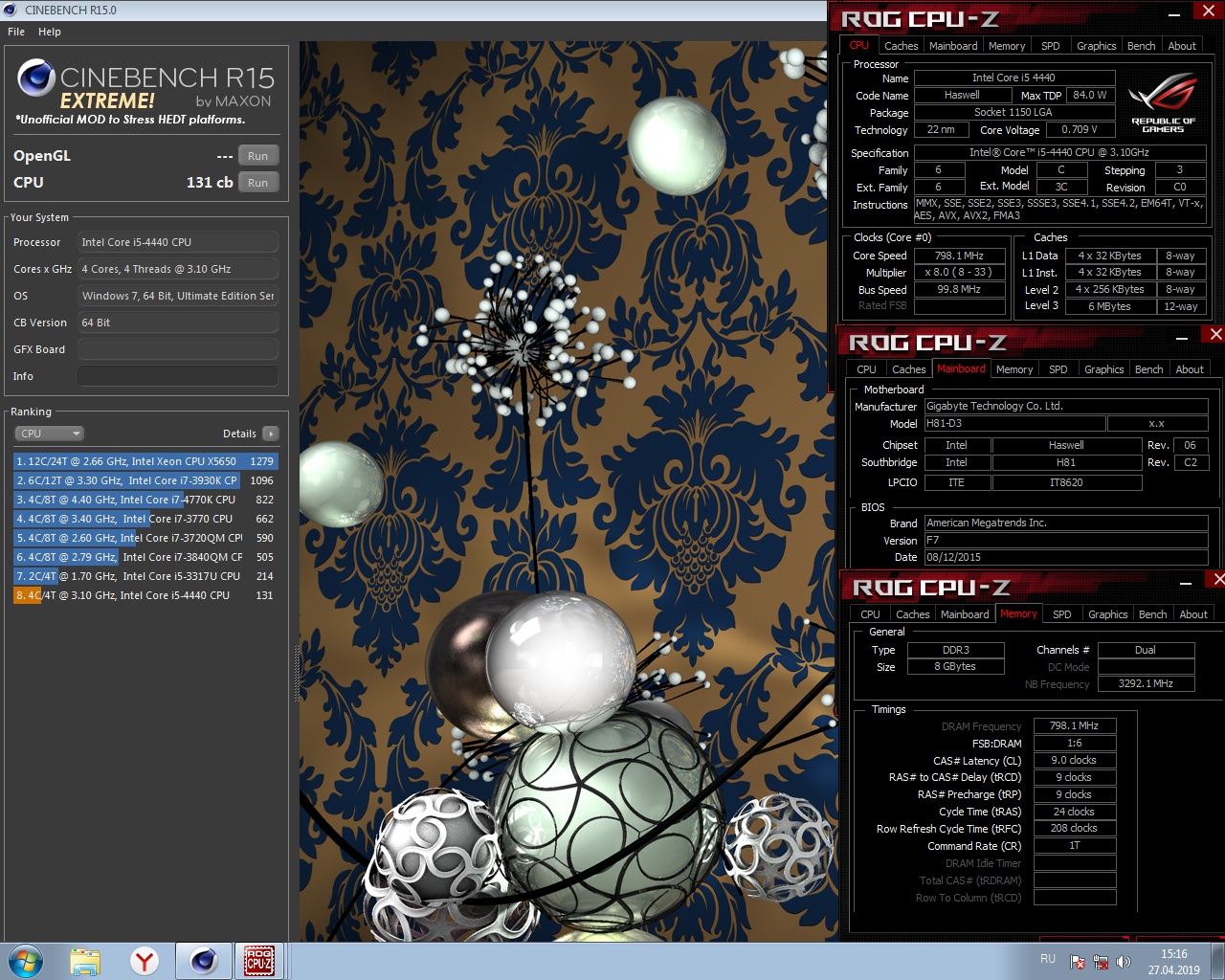Select ranking row Intel Core i7-3840QM
The height and width of the screenshot is (980, 1225).
[145, 557]
